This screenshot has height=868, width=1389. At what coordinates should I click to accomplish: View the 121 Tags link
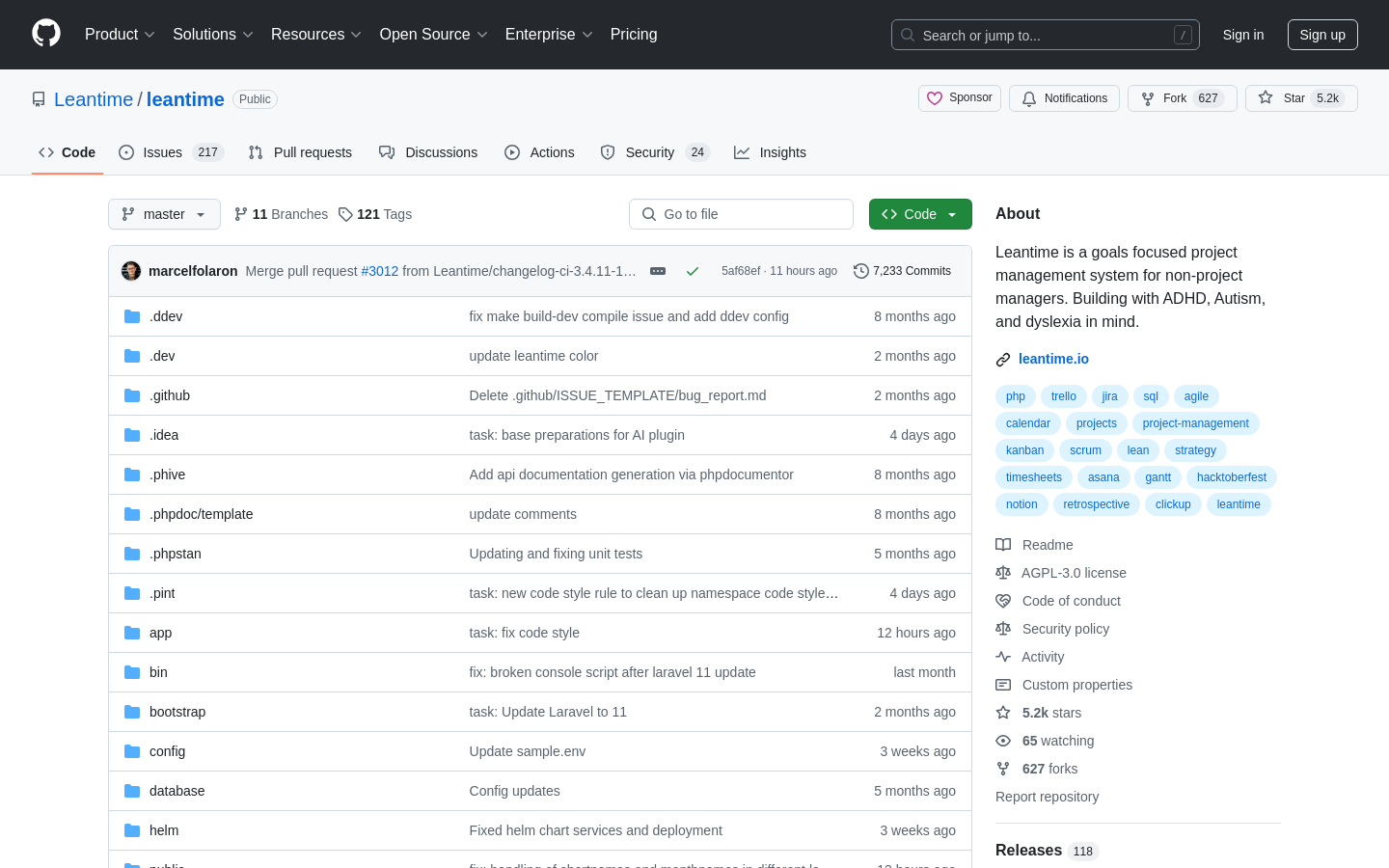[x=375, y=214]
